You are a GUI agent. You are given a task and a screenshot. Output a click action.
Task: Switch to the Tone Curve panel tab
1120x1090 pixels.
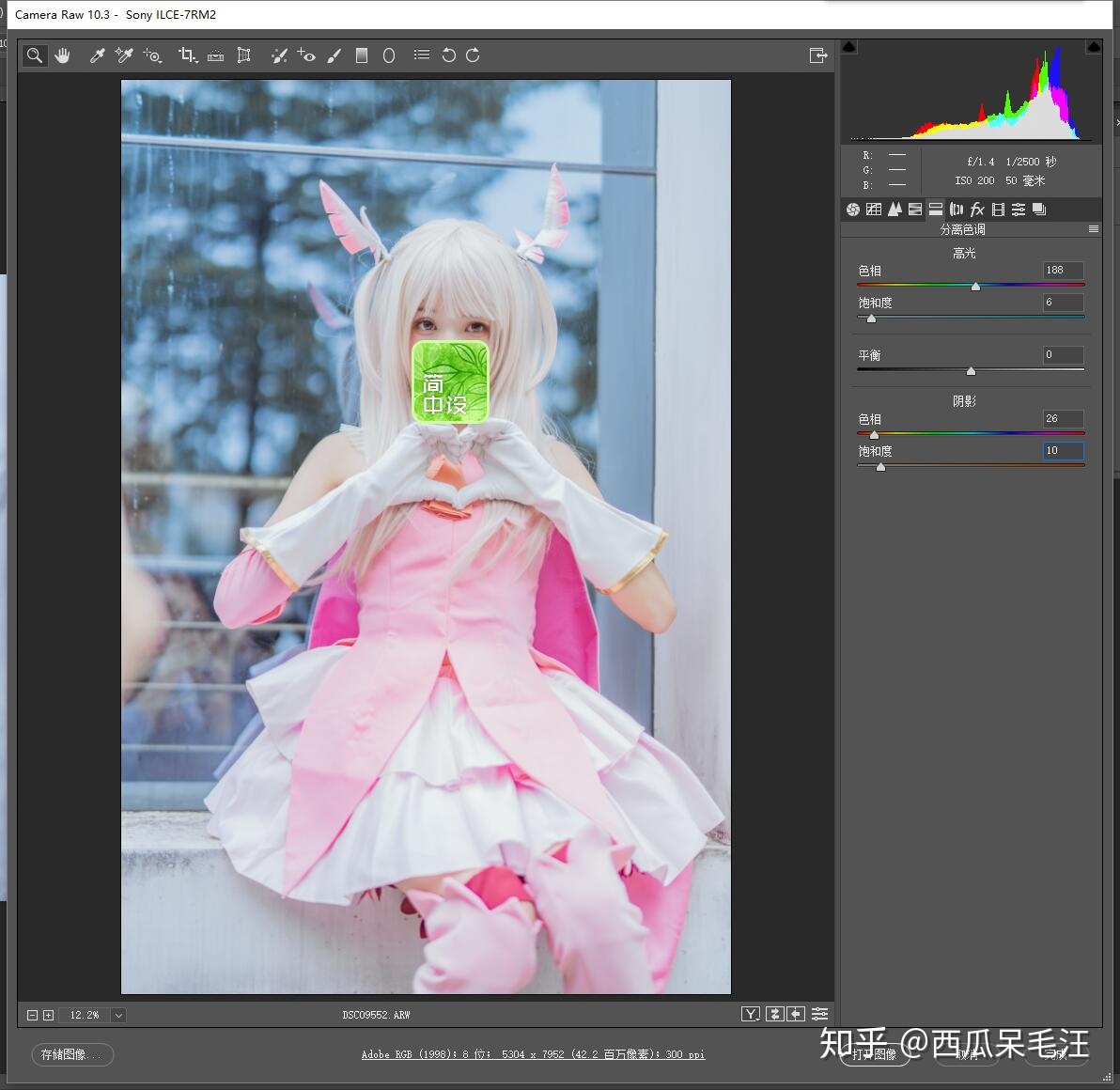click(874, 210)
